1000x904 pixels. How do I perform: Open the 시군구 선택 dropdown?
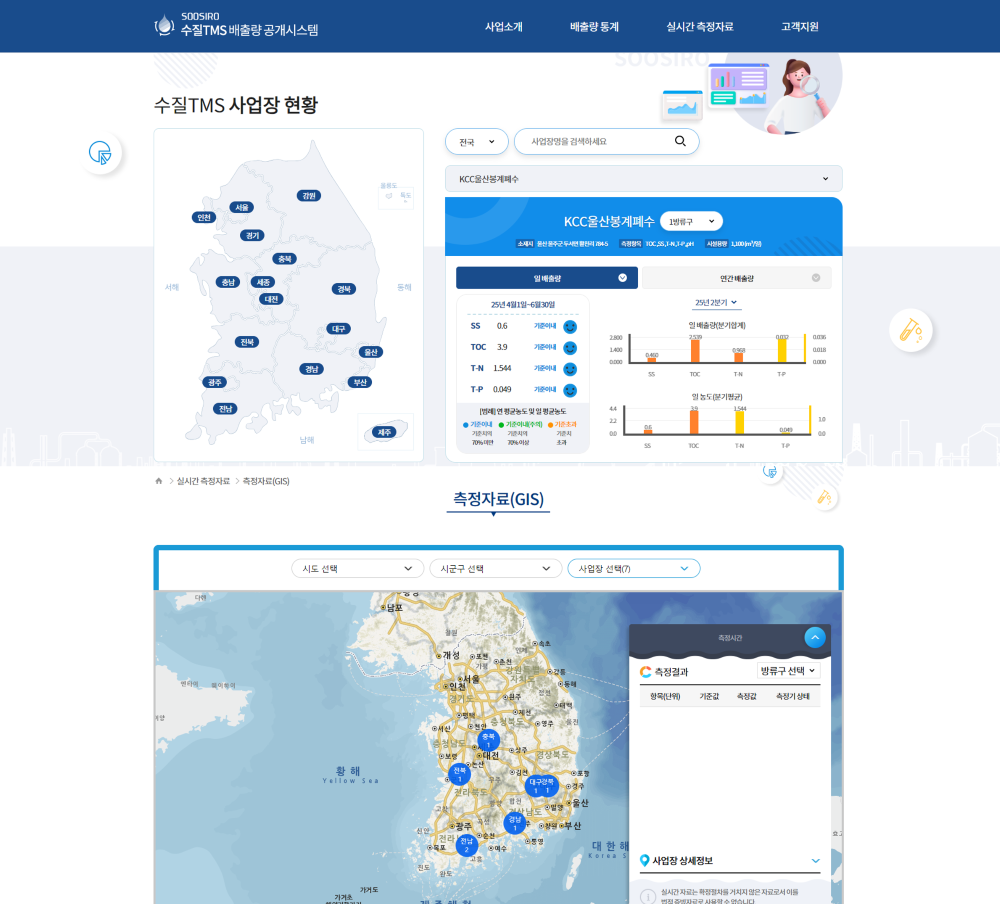pyautogui.click(x=496, y=568)
